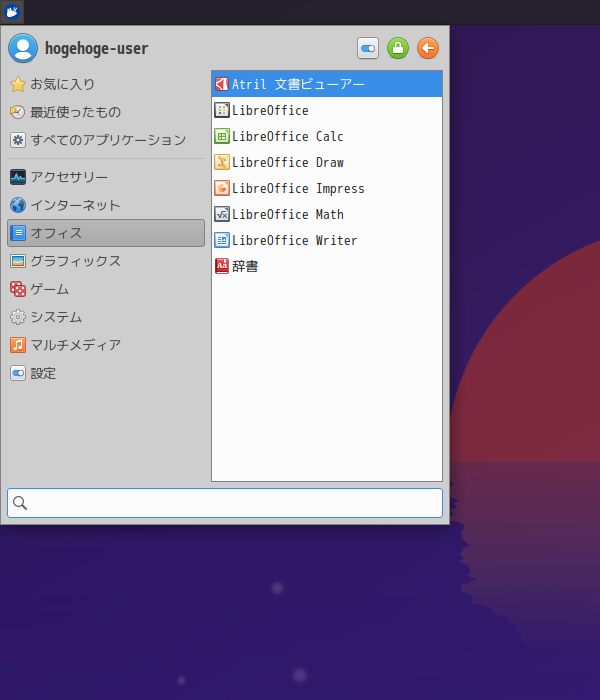This screenshot has width=600, height=700.
Task: Select the オフィス category
Action: point(106,233)
